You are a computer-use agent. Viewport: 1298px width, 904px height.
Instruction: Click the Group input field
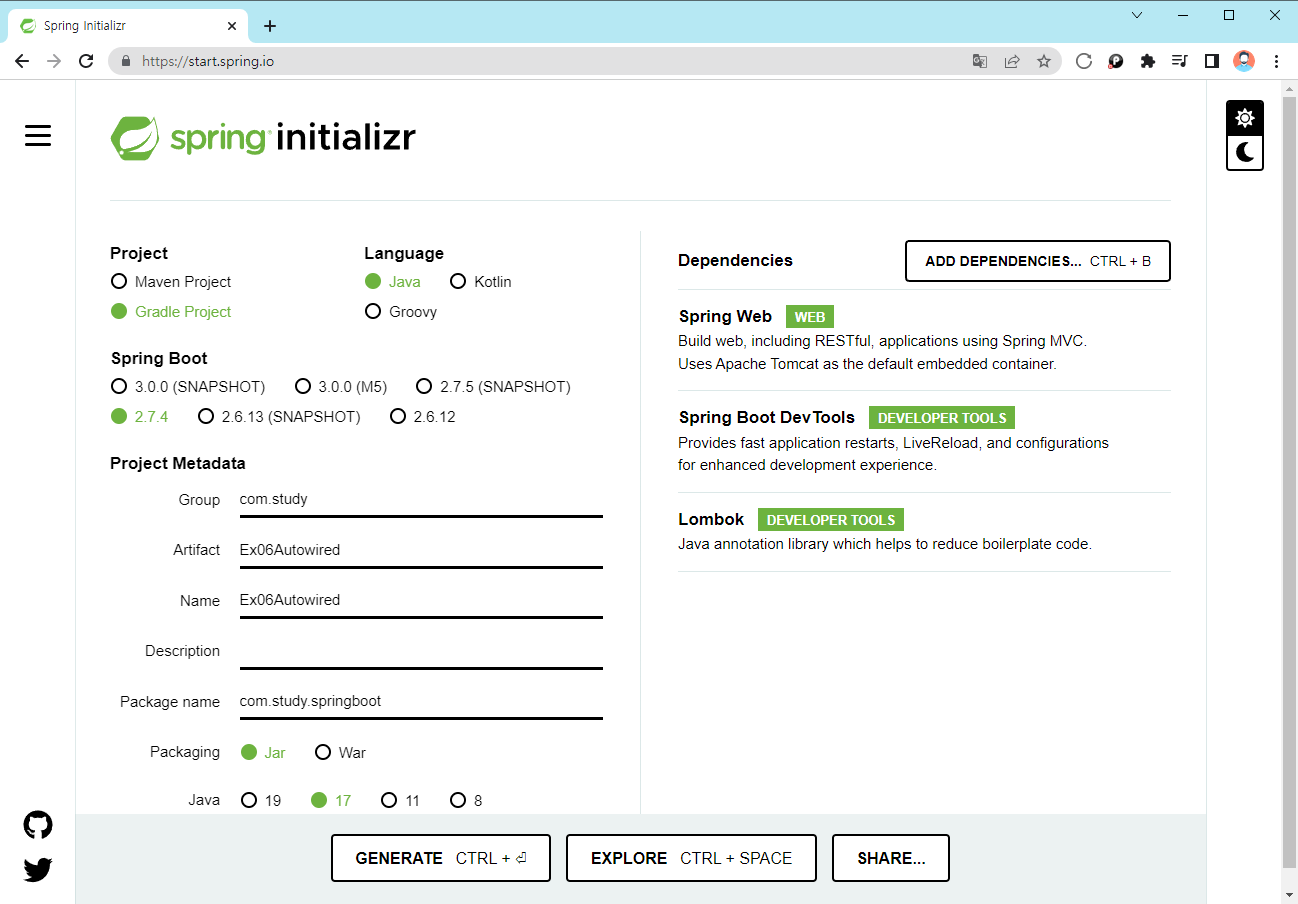421,500
